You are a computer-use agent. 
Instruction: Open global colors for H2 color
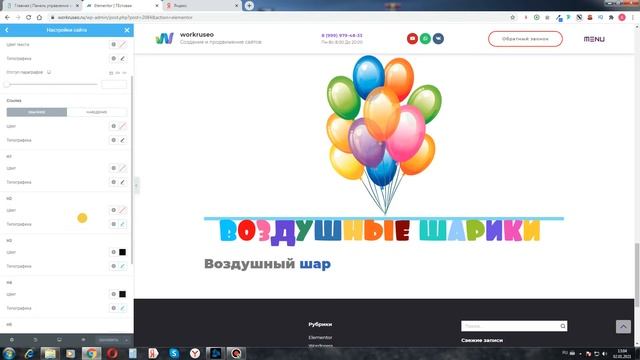point(113,210)
